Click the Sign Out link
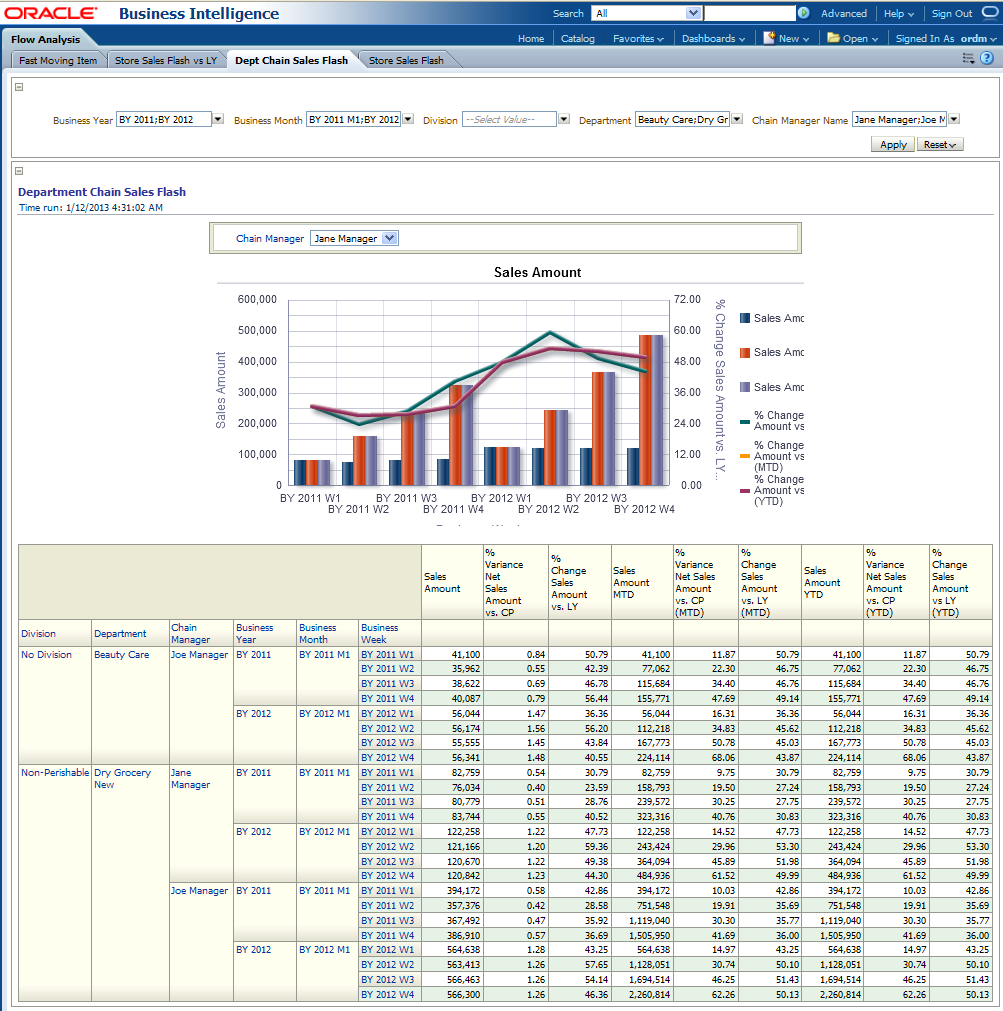 [x=951, y=13]
